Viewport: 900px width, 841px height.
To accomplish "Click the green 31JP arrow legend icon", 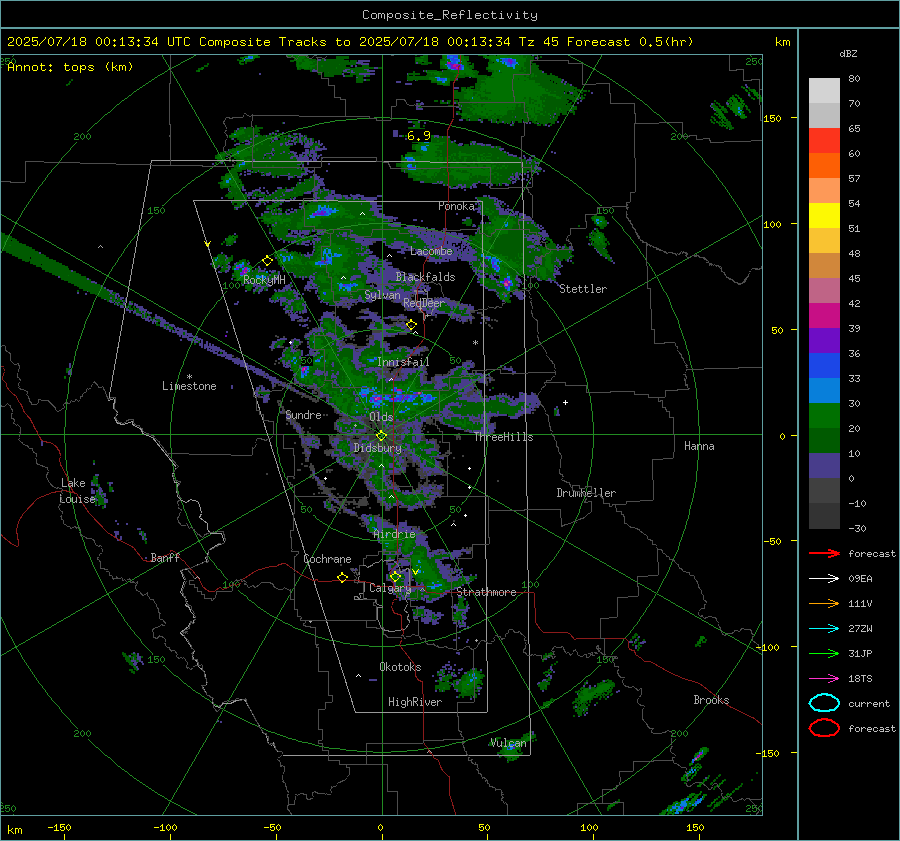I will (824, 653).
